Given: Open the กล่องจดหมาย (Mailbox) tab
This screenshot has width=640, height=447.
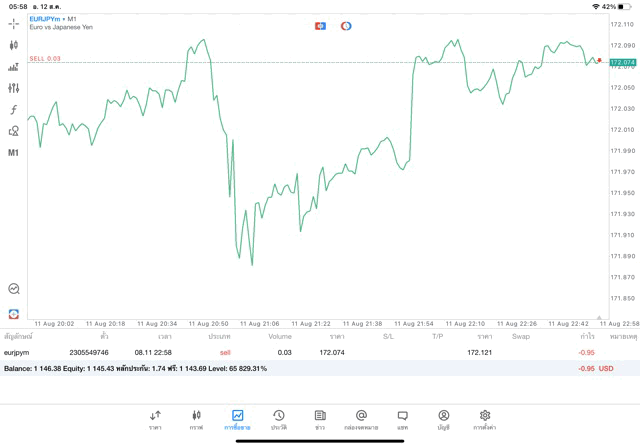Looking at the screenshot, I should (x=361, y=419).
